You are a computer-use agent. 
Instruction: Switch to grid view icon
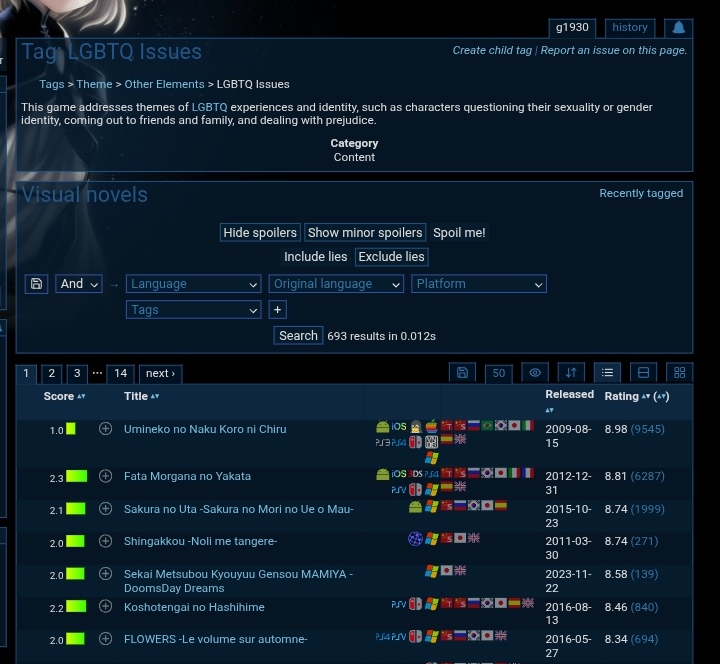coord(679,372)
